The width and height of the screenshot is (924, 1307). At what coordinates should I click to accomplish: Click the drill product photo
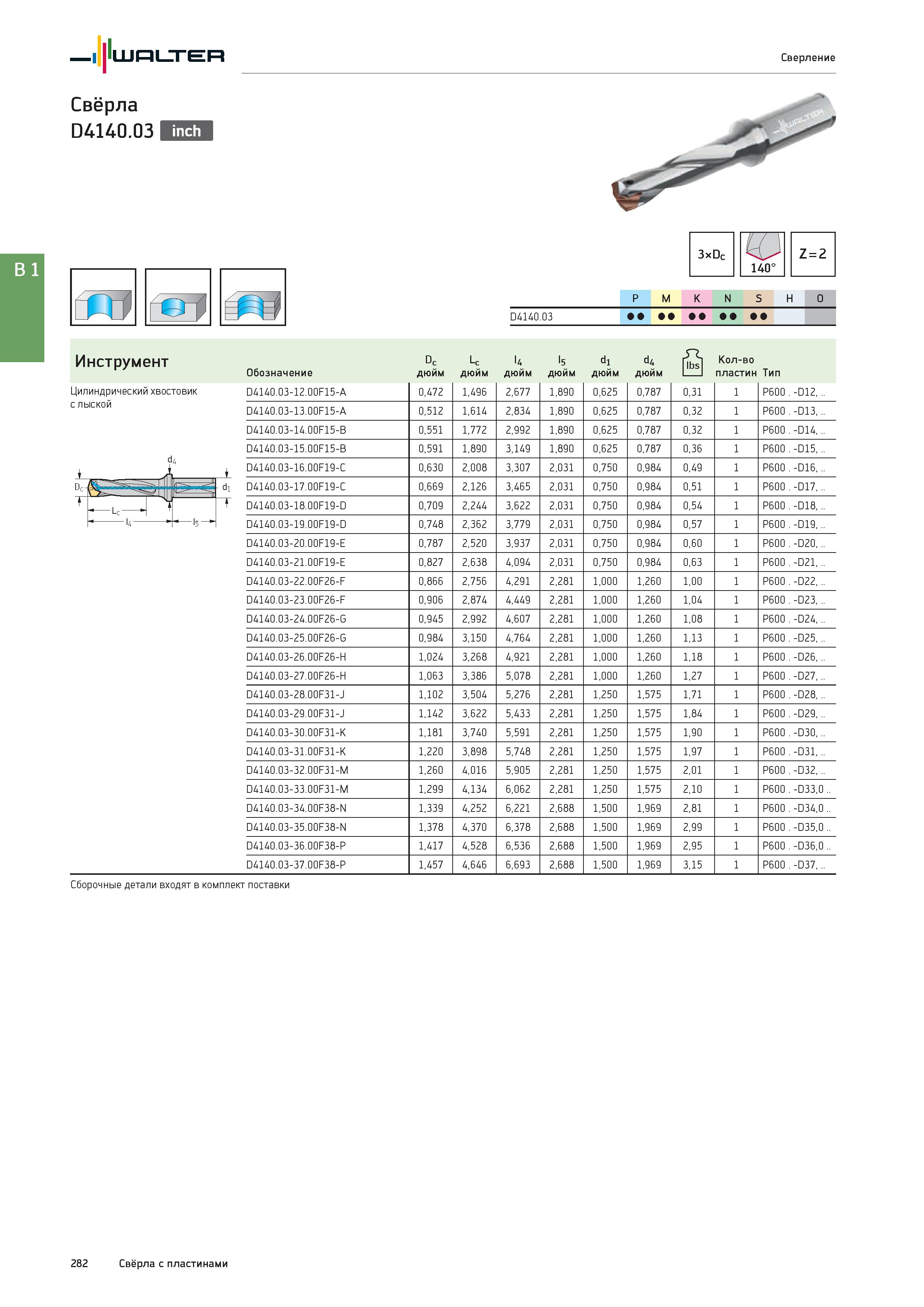(x=723, y=152)
